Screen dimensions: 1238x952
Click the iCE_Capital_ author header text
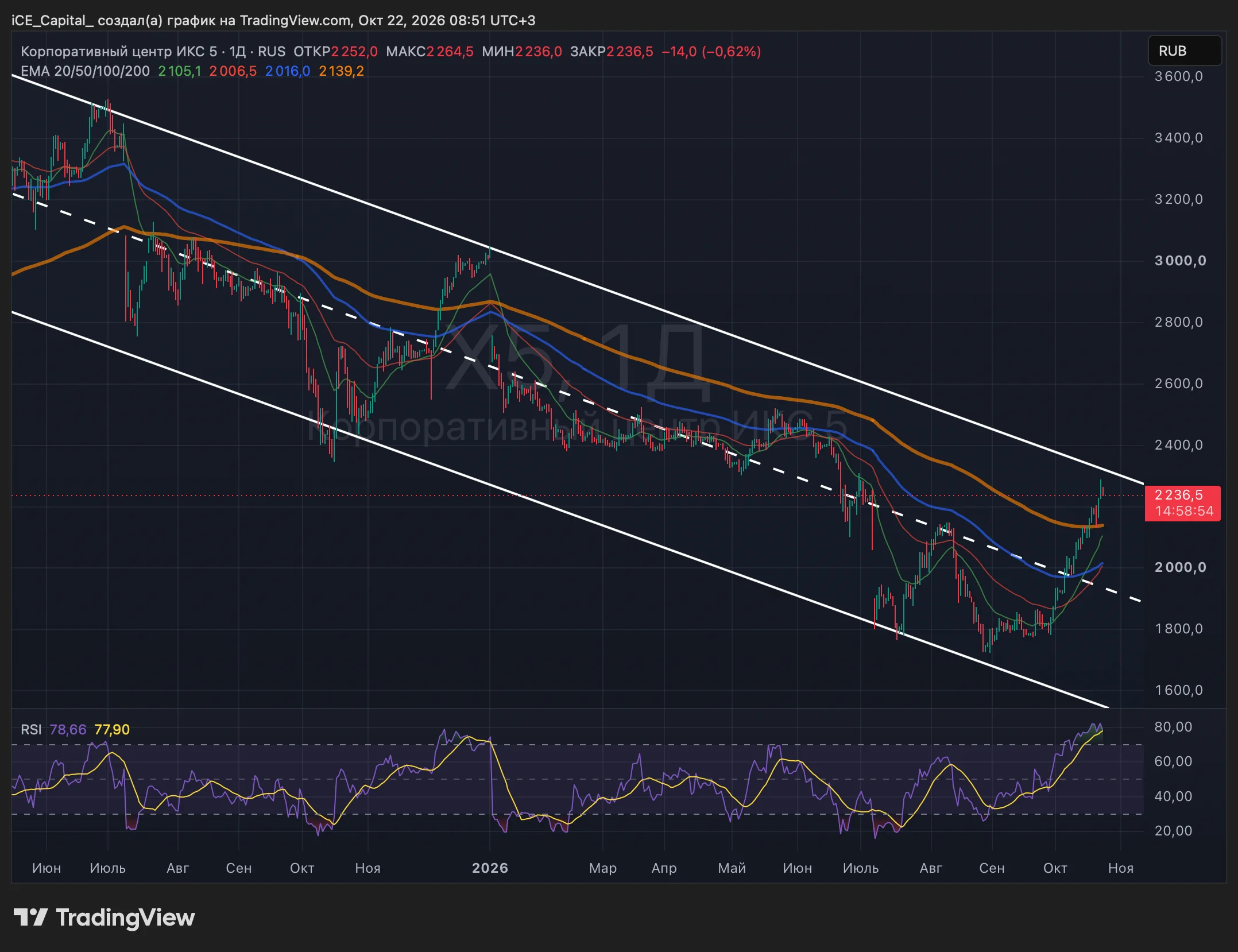click(52, 21)
